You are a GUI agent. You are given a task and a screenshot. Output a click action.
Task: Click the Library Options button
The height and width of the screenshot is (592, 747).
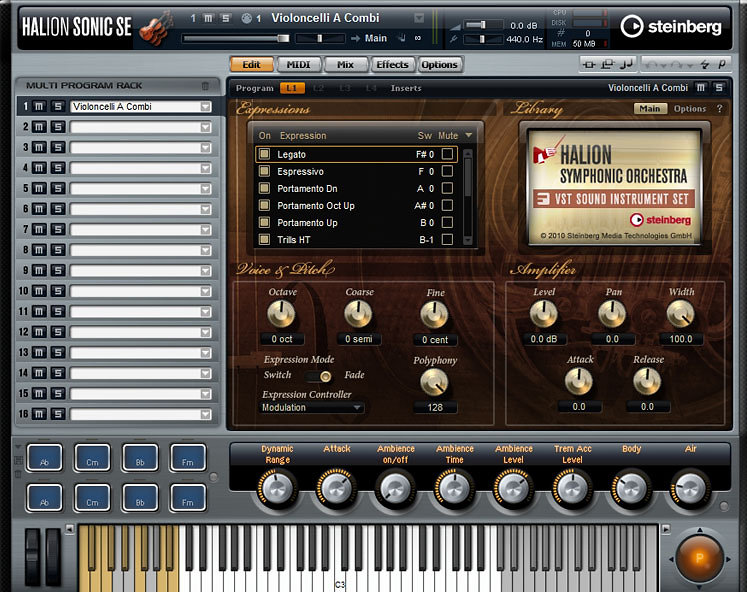689,109
